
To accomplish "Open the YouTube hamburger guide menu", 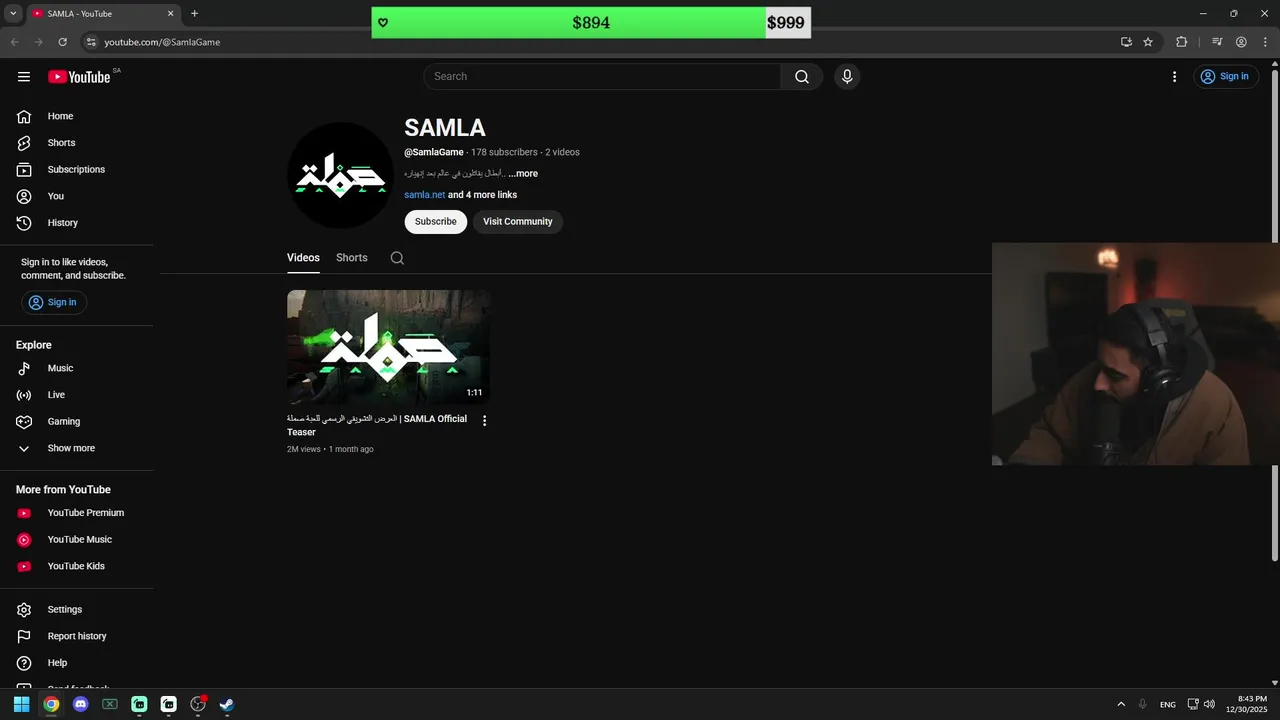I will click(24, 77).
